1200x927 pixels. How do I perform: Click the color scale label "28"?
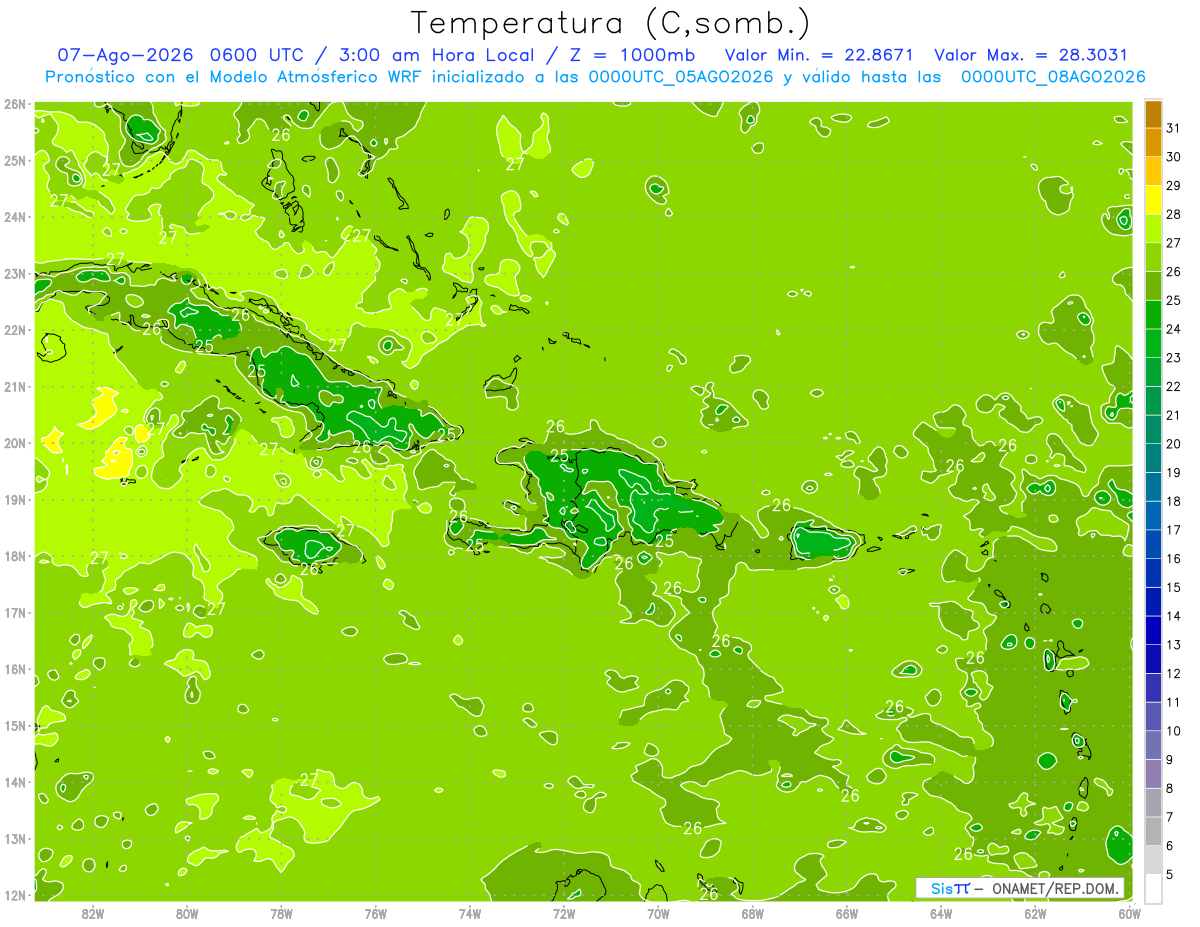[x=1174, y=214]
